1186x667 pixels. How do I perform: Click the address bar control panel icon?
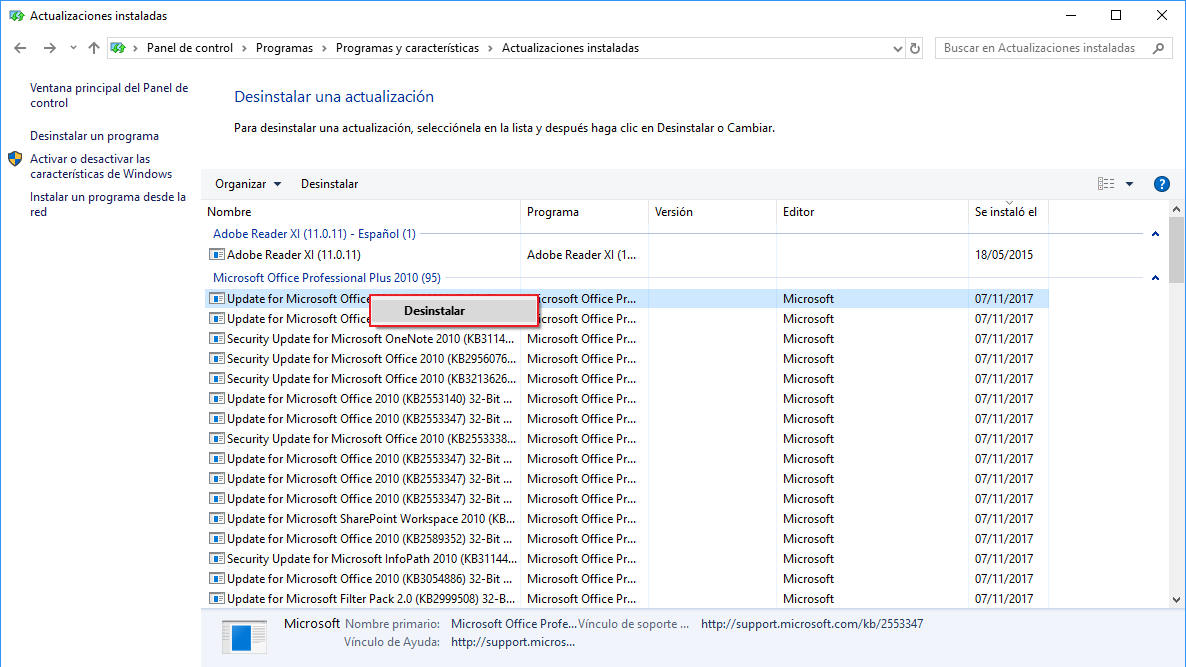(118, 48)
